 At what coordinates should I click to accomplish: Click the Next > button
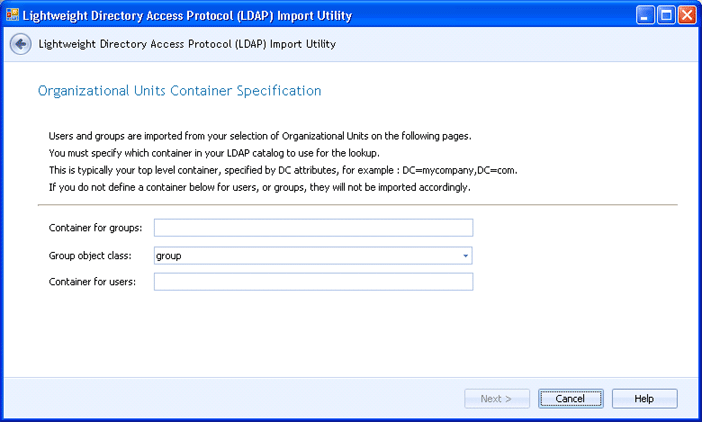coord(497,399)
